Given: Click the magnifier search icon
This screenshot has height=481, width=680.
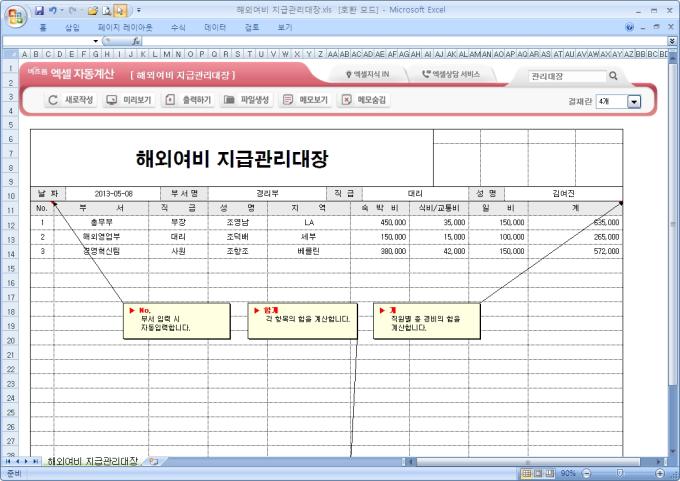Looking at the screenshot, I should tap(613, 76).
